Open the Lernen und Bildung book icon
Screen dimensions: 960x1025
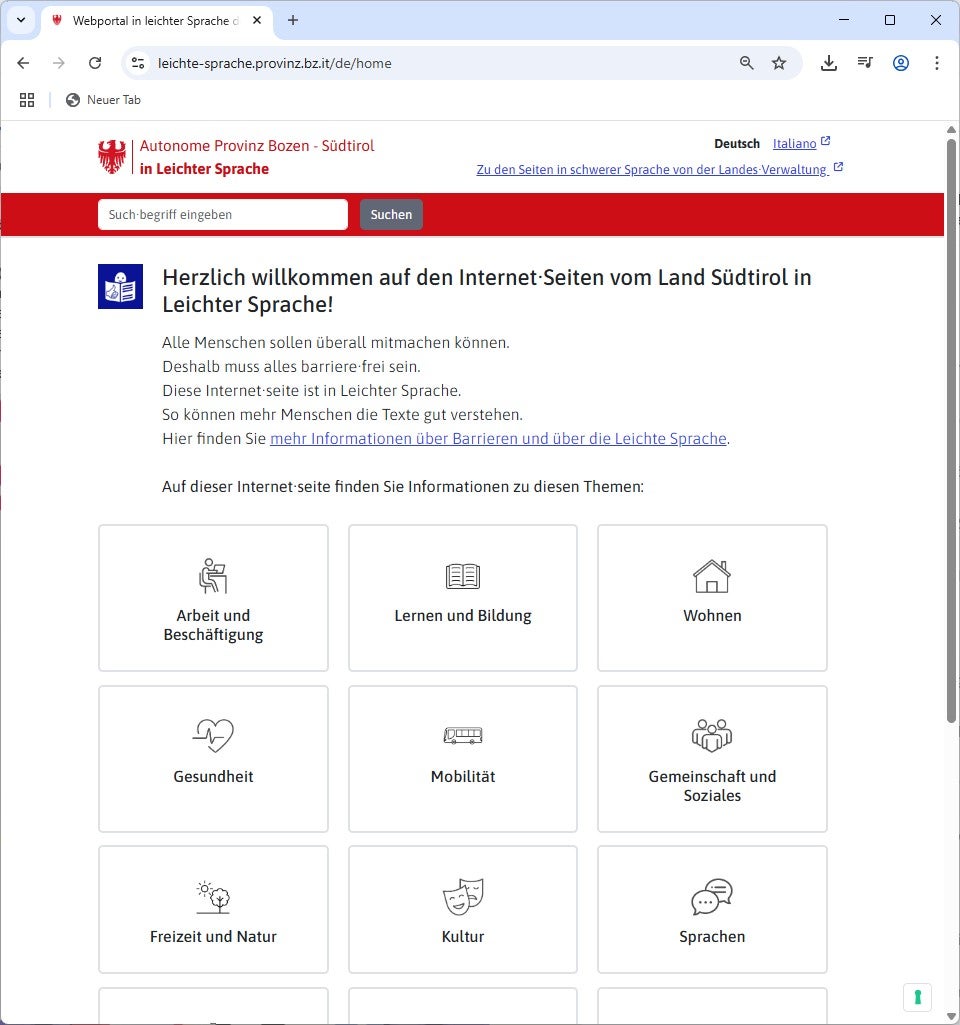tap(462, 576)
